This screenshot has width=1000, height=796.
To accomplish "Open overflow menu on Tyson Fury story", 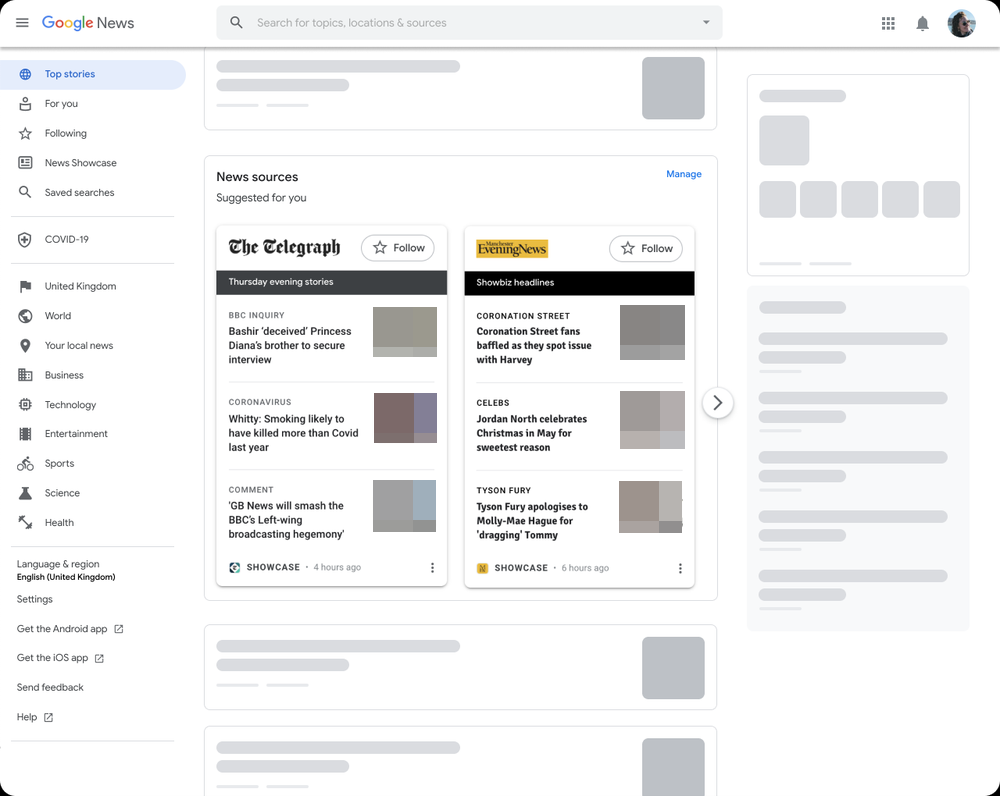I will [680, 567].
